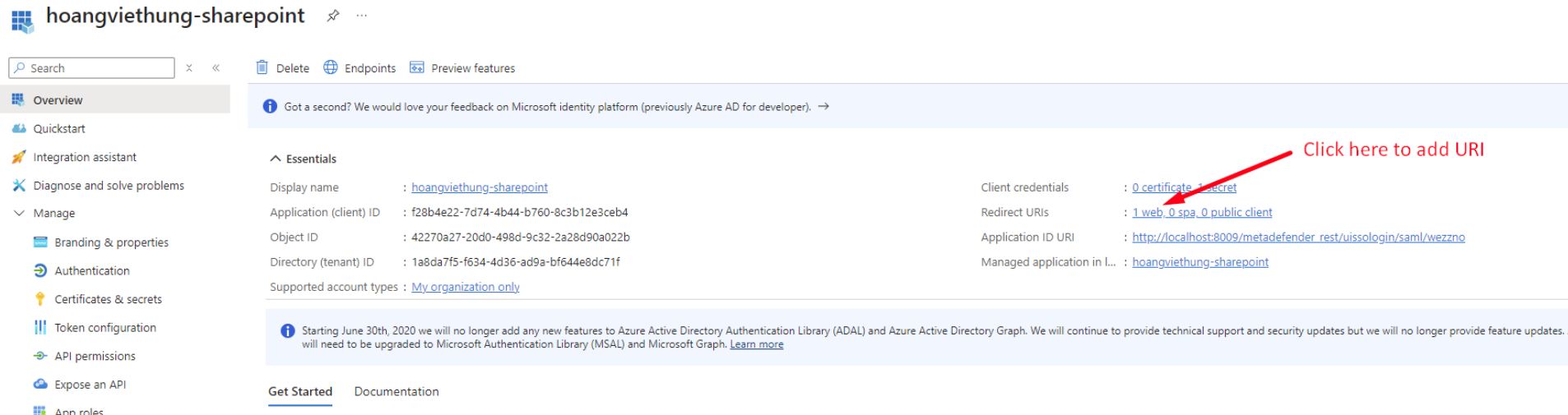Click the Token configuration bars icon
Image resolution: width=1568 pixels, height=415 pixels.
pos(40,327)
